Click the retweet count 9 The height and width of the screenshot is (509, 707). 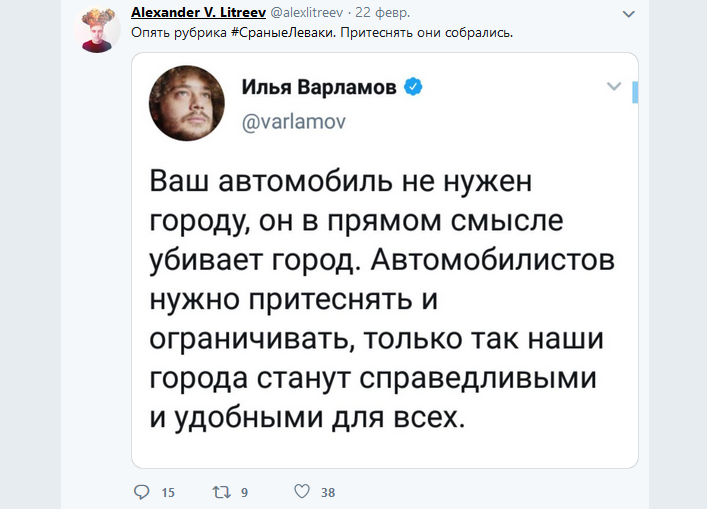click(x=245, y=492)
